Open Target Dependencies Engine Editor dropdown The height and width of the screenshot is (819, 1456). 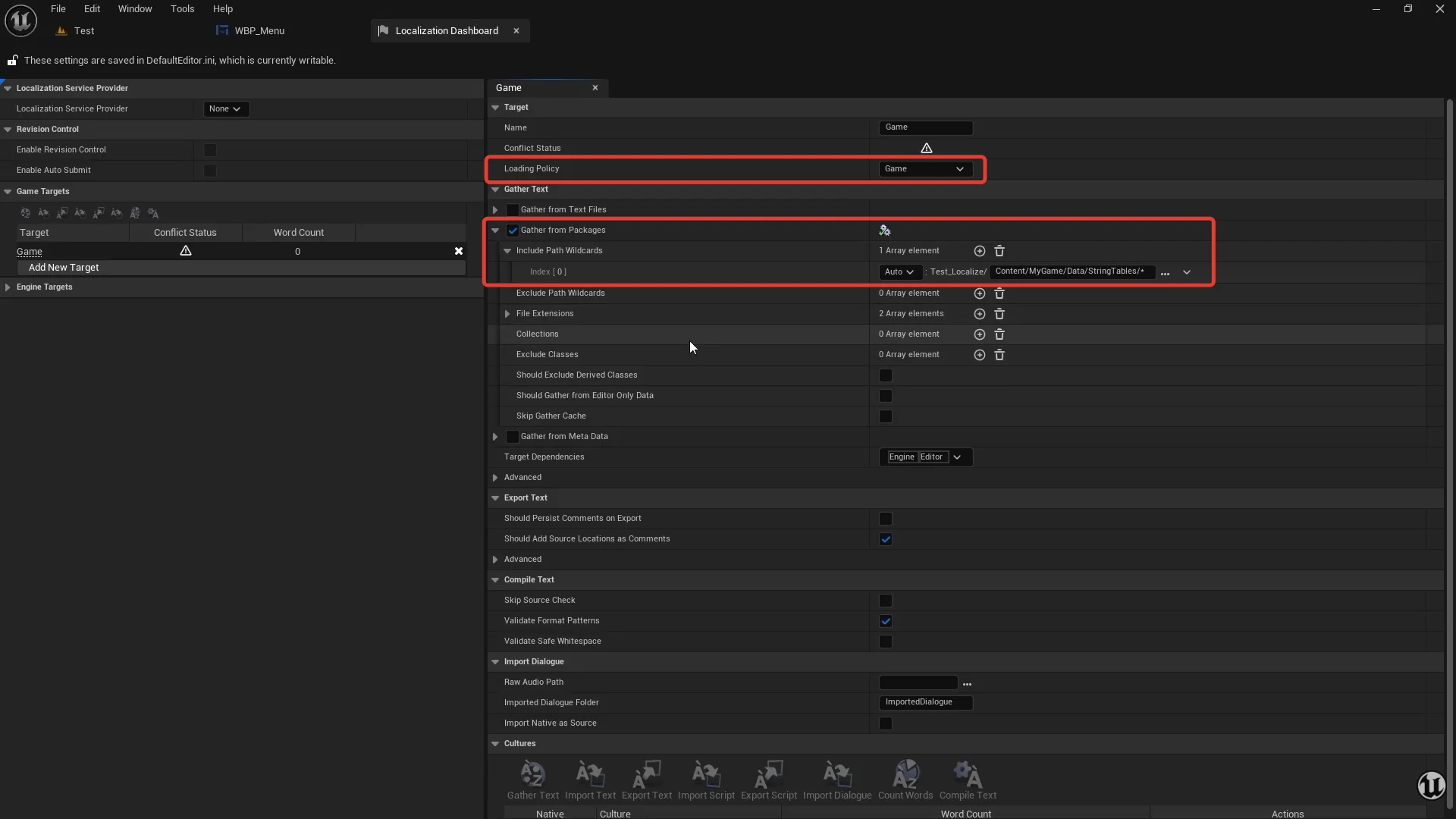point(925,457)
